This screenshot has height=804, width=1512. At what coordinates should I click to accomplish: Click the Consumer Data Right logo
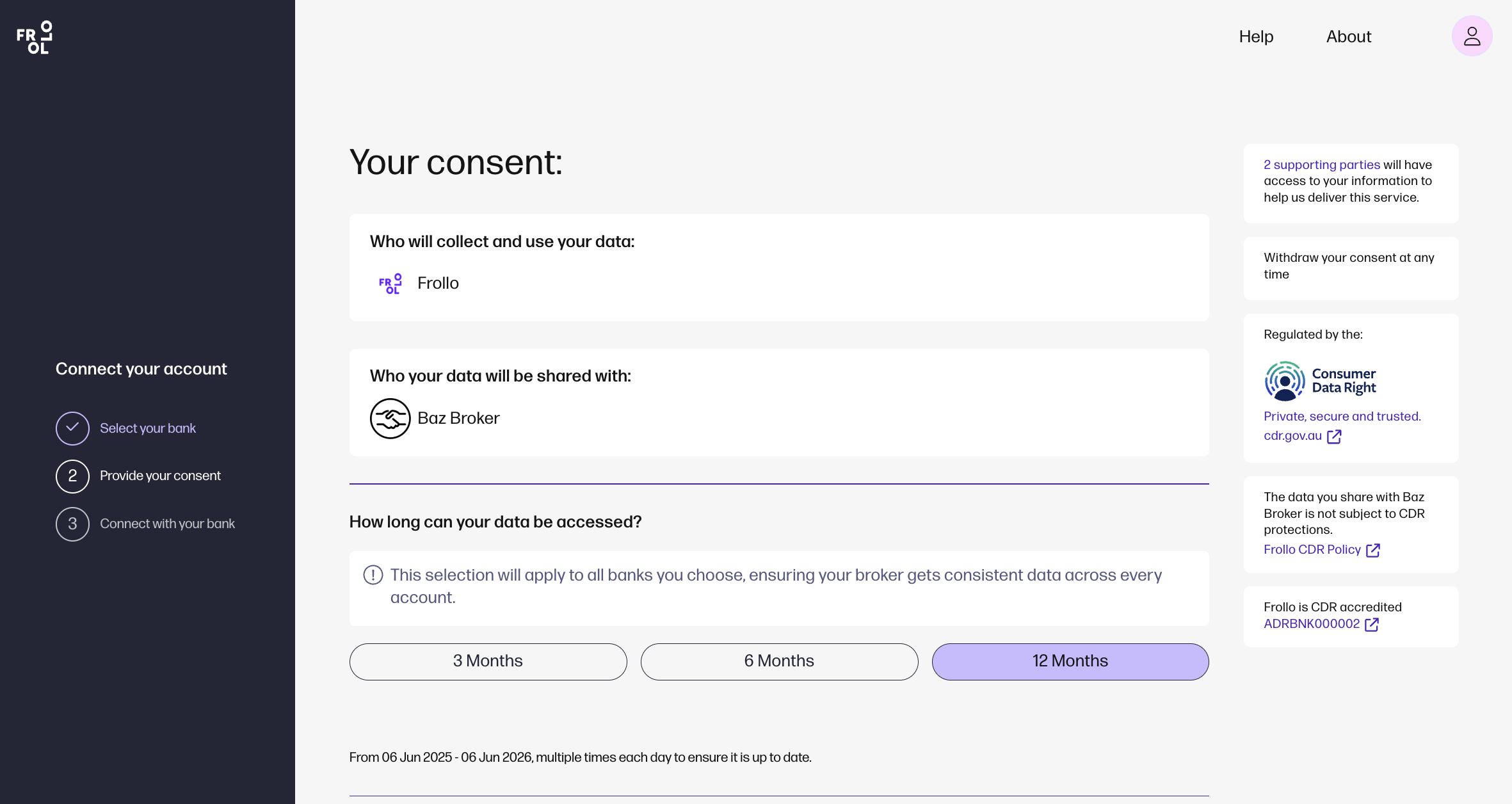tap(1320, 381)
